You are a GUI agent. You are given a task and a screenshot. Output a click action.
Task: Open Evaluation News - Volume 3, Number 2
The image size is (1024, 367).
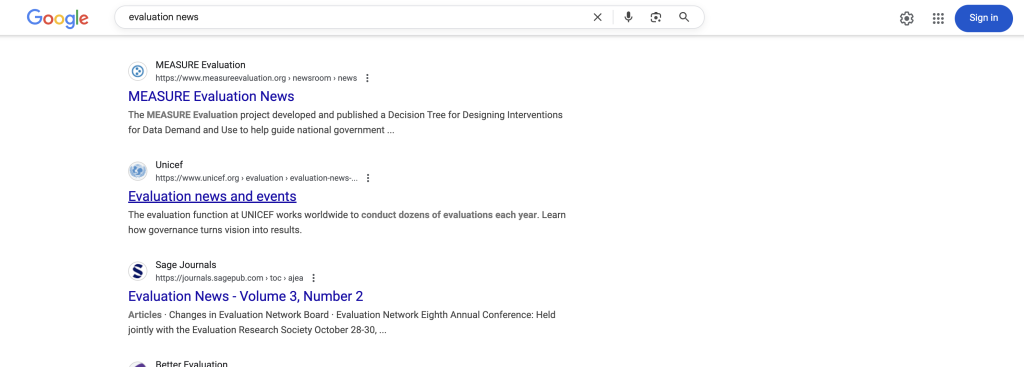pyautogui.click(x=246, y=296)
